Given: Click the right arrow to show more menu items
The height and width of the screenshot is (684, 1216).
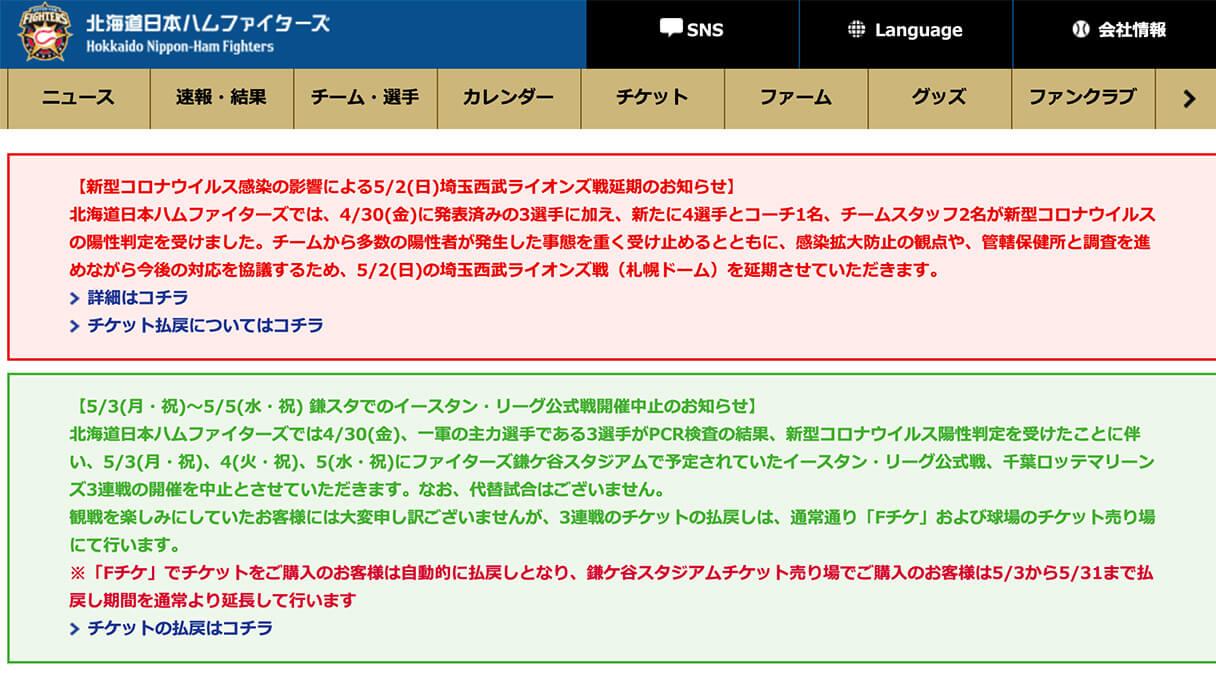Looking at the screenshot, I should (1188, 98).
